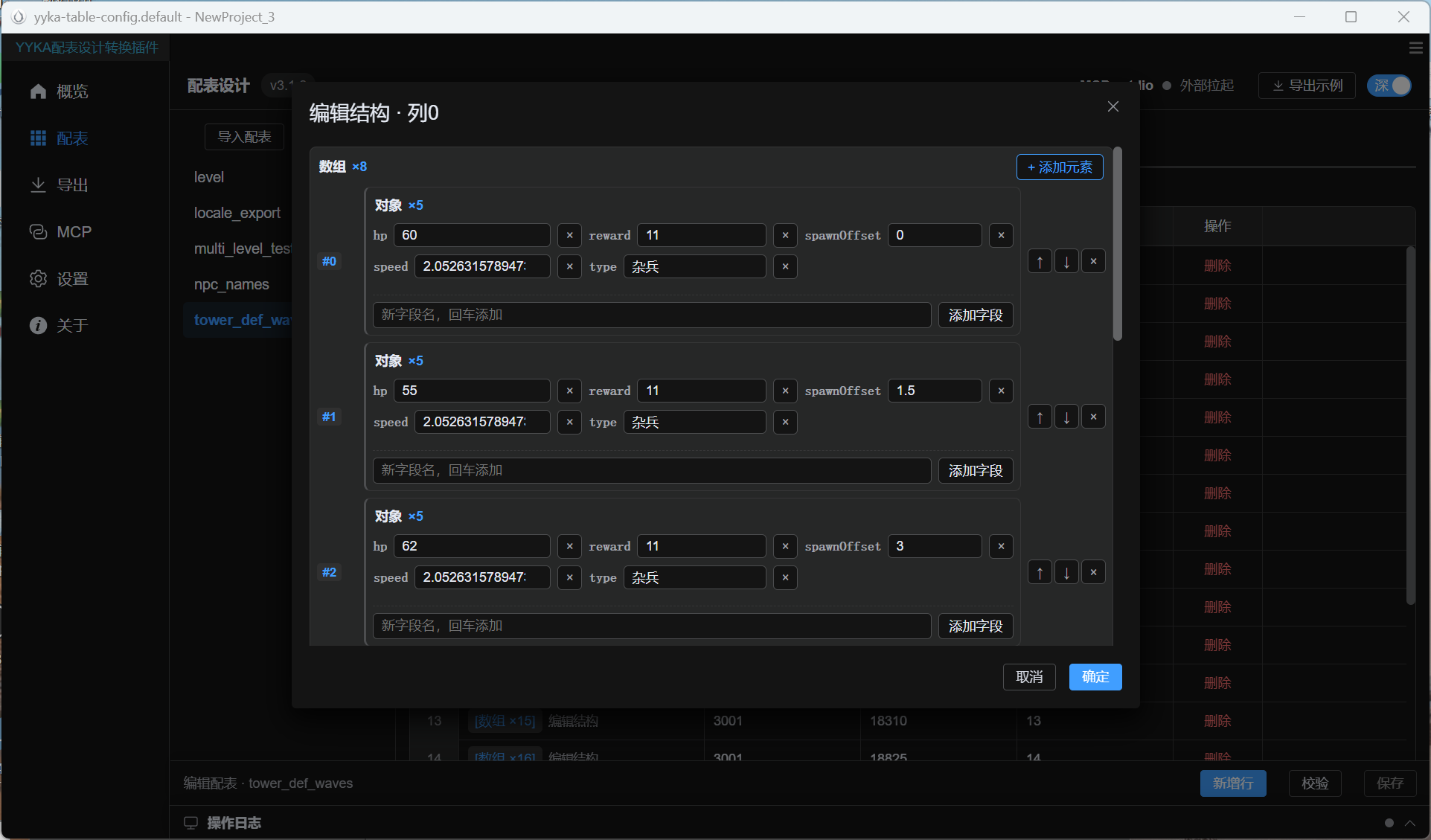Toggle the 深 dark theme switch
The height and width of the screenshot is (840, 1431).
1389,86
